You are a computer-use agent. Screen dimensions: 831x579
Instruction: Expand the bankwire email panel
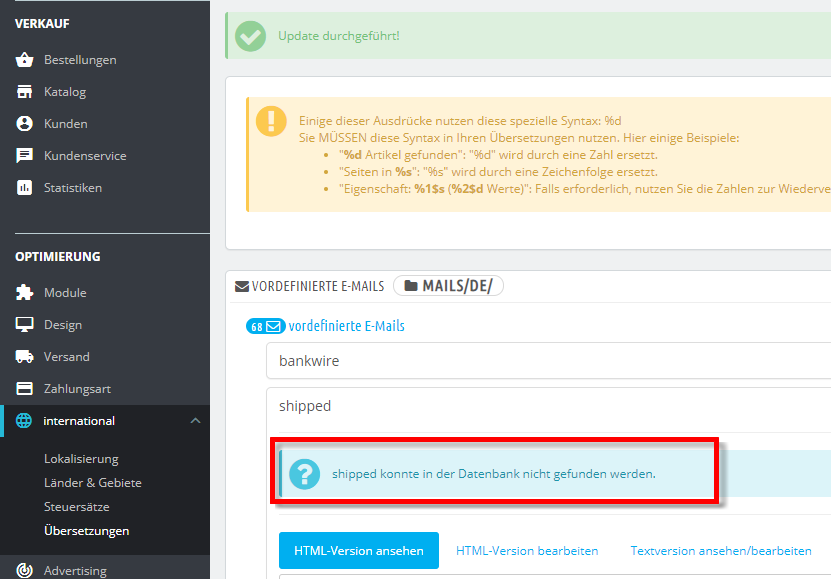[549, 360]
